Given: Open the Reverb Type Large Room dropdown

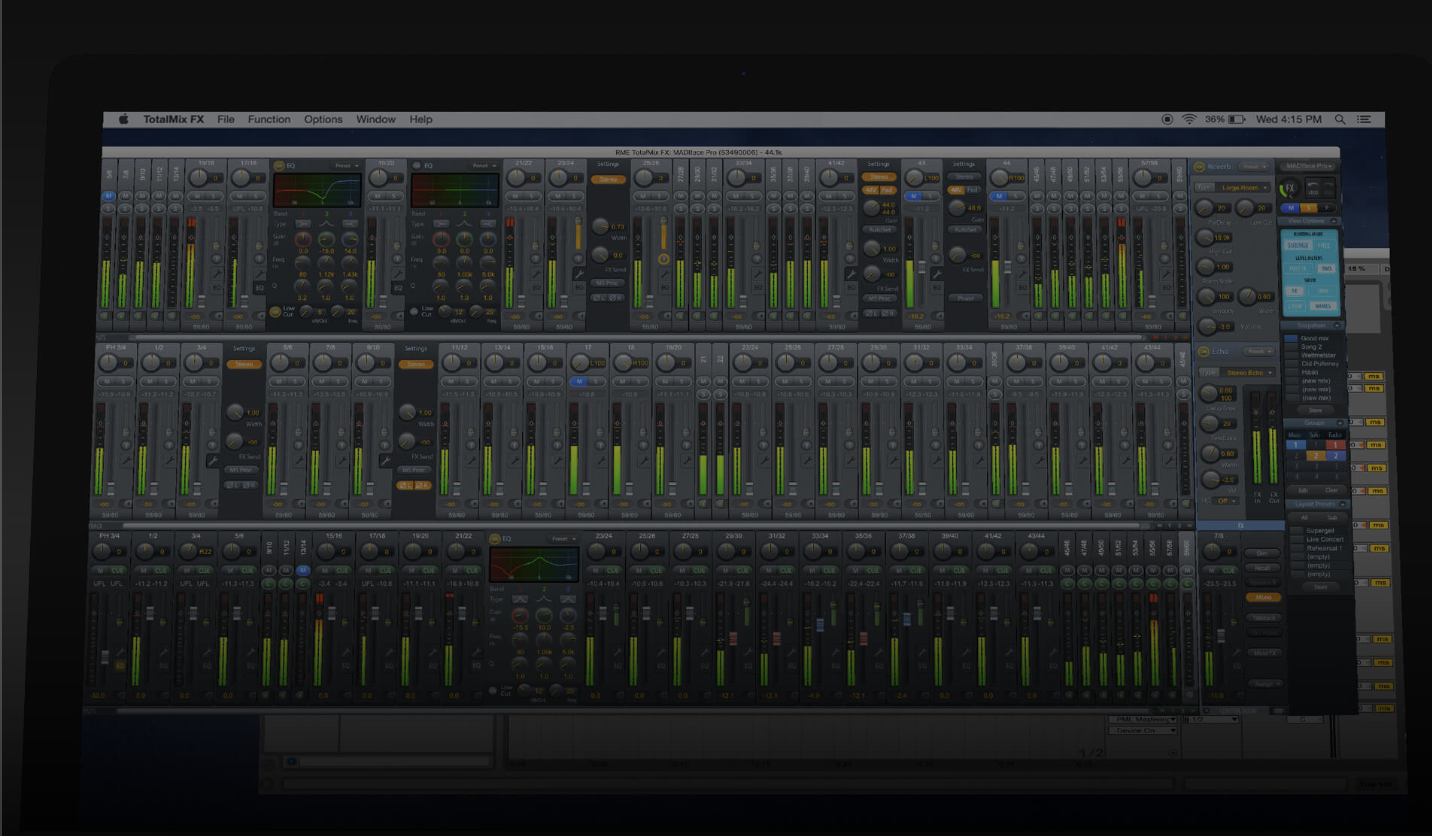Looking at the screenshot, I should (x=1244, y=187).
